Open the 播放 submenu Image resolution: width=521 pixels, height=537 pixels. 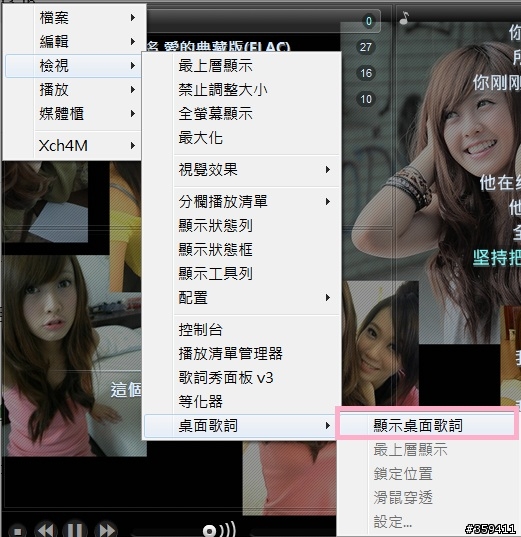click(x=73, y=90)
